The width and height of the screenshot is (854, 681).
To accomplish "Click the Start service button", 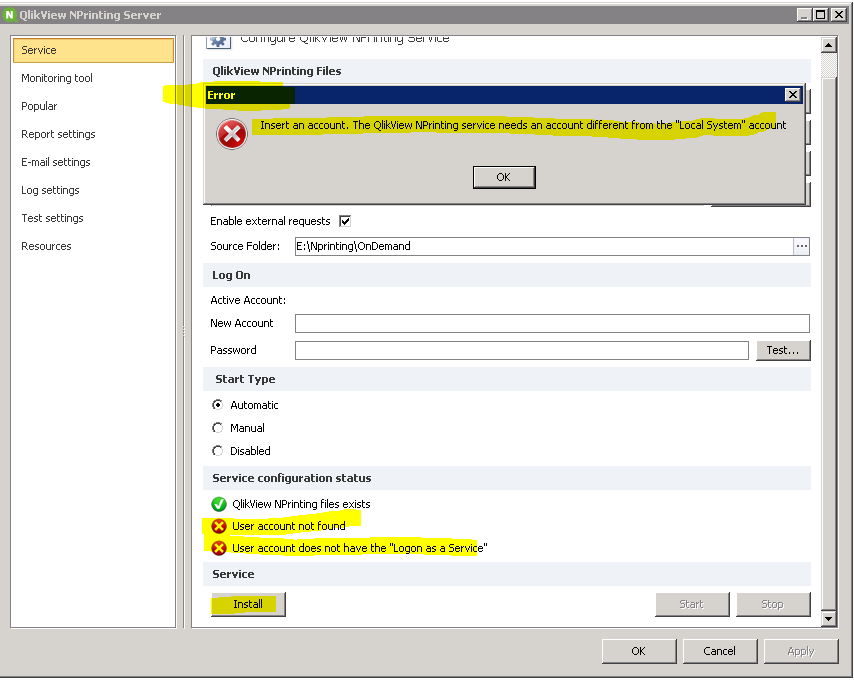I will coord(692,604).
